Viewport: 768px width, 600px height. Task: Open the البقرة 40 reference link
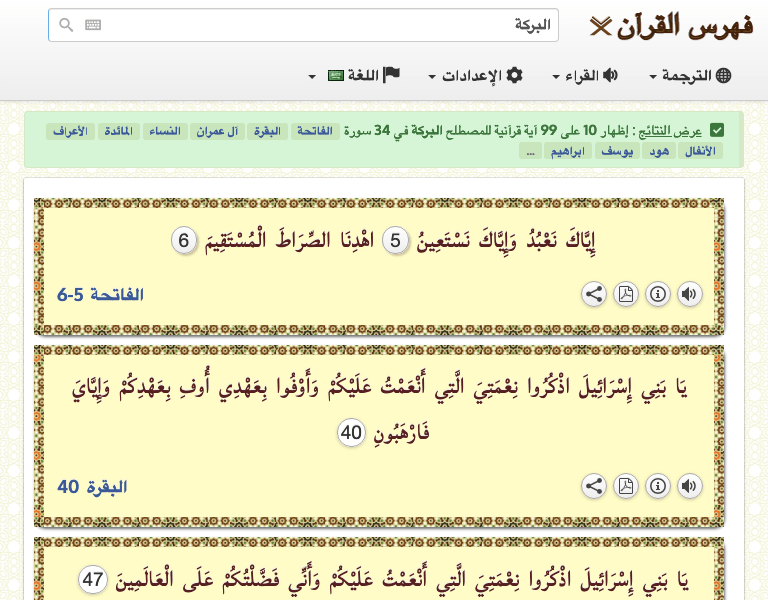[93, 487]
